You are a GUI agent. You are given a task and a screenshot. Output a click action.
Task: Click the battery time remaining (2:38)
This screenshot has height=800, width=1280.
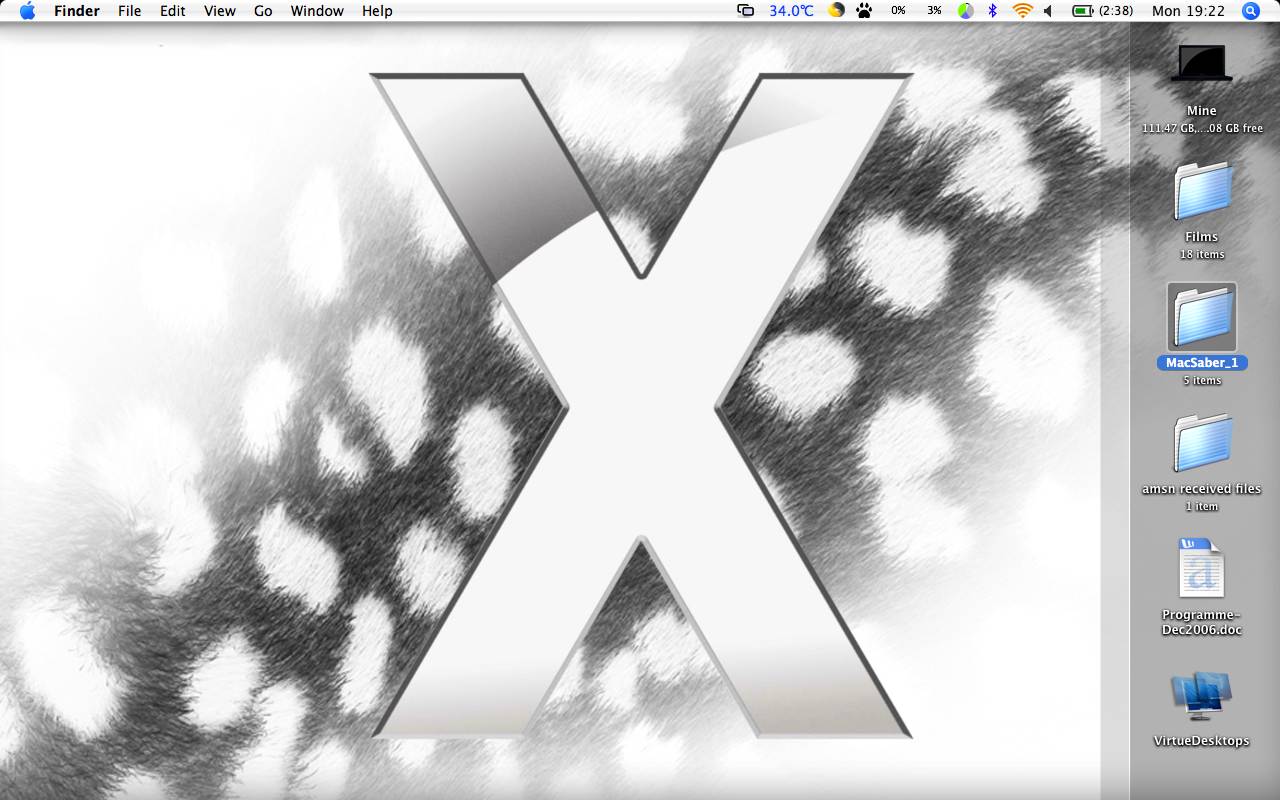tap(1116, 11)
